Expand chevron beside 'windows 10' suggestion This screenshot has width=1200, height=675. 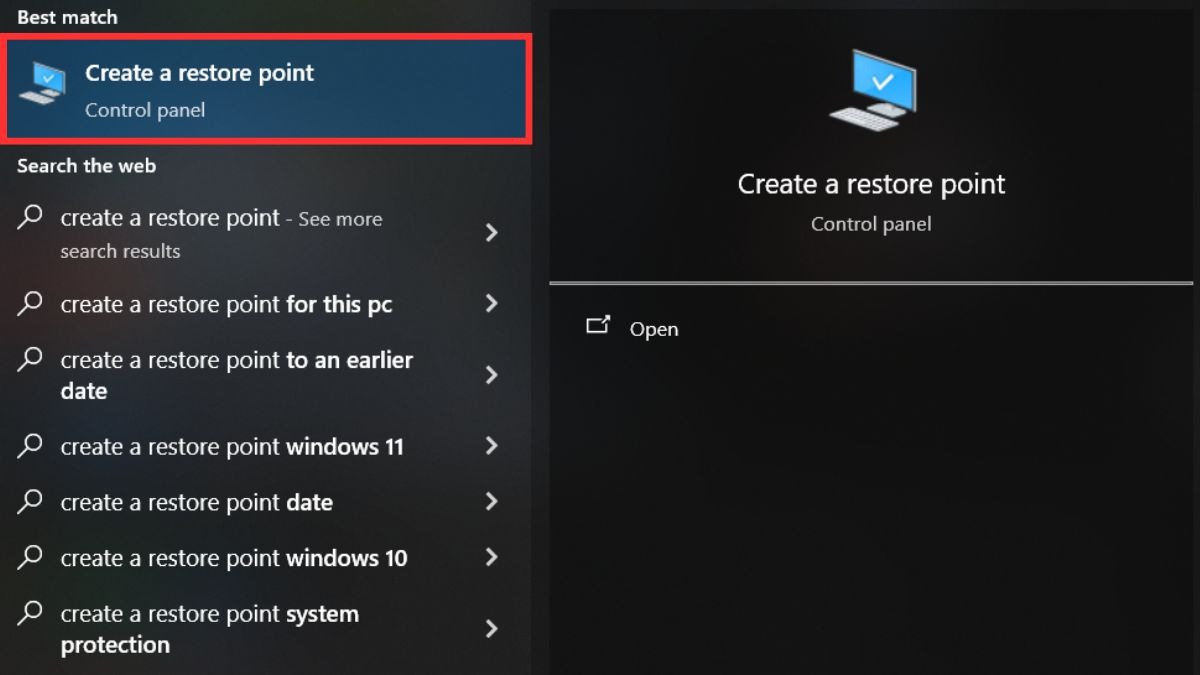pyautogui.click(x=491, y=558)
